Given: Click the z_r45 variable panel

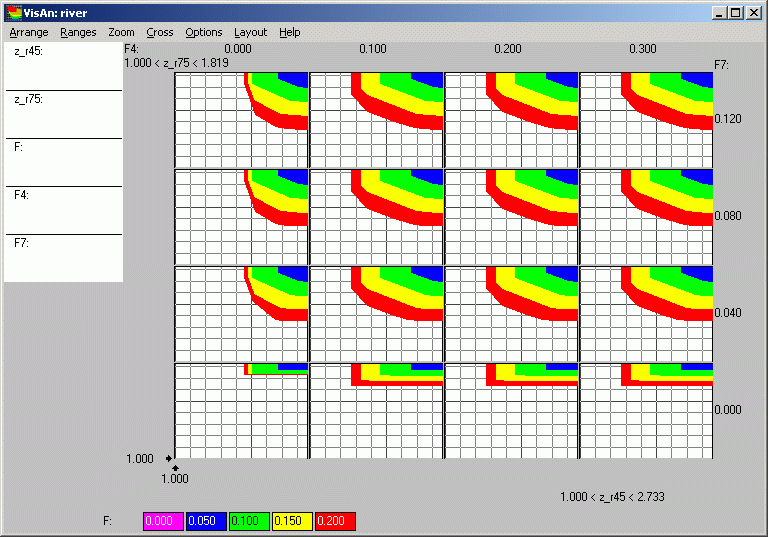Looking at the screenshot, I should point(63,66).
